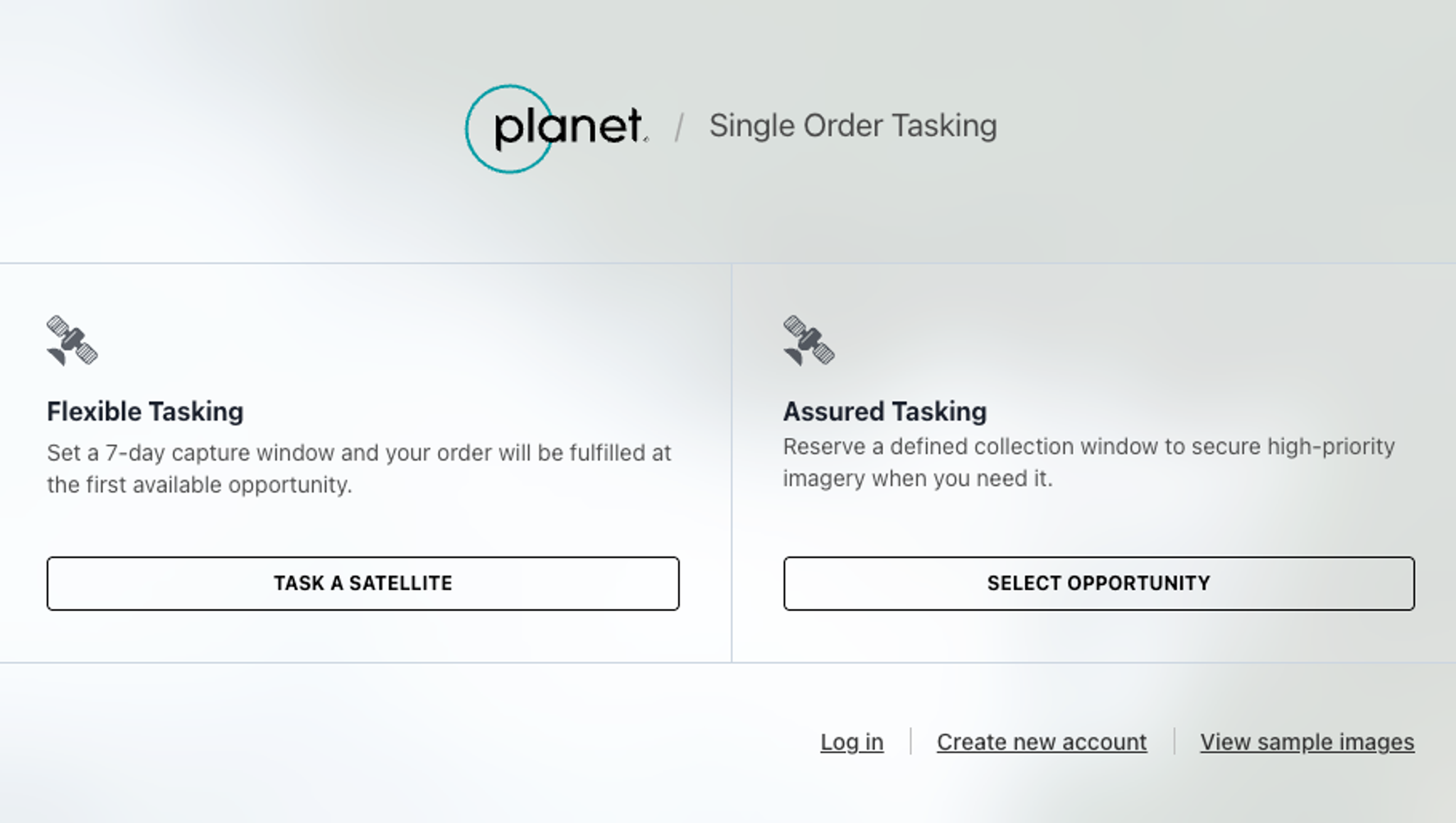Click the Single Order Tasking title
Viewport: 1456px width, 823px height.
coord(852,126)
